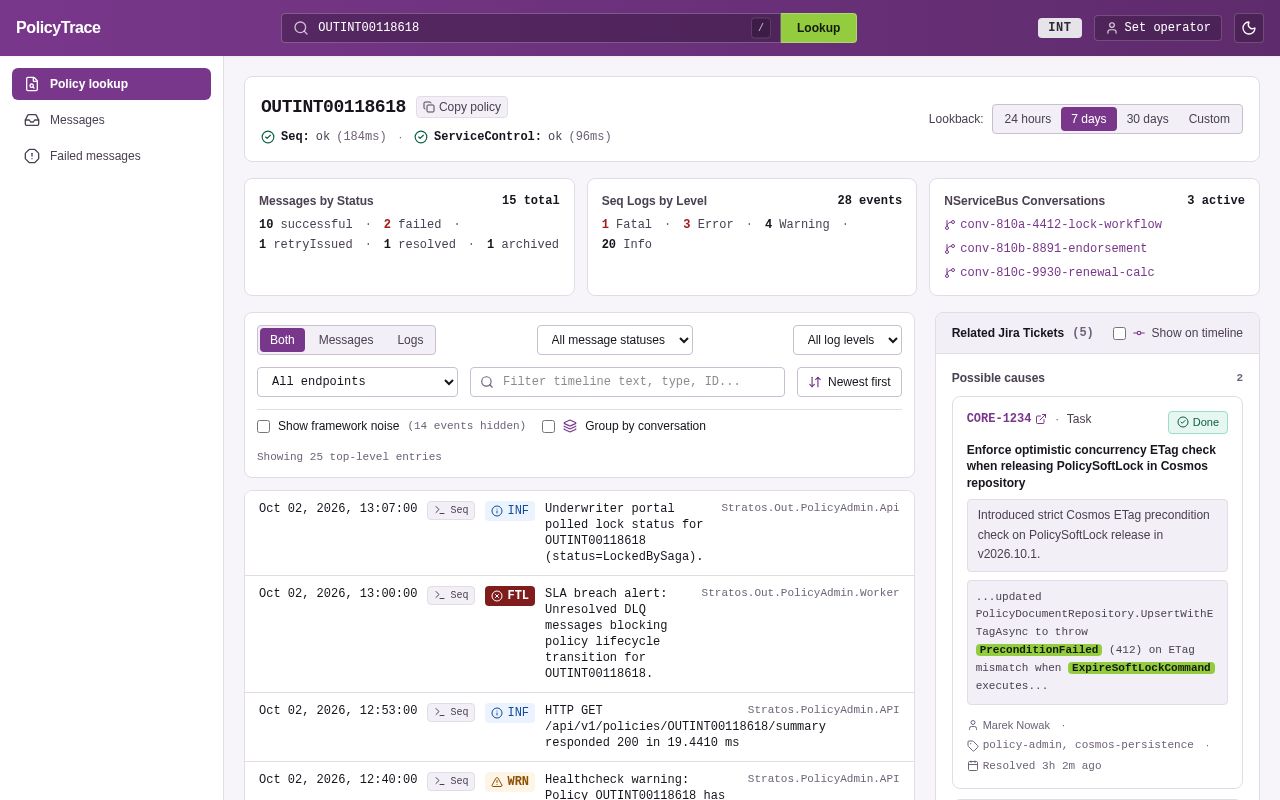Switch timeline view to Logs only
The image size is (1280, 800).
(x=410, y=340)
